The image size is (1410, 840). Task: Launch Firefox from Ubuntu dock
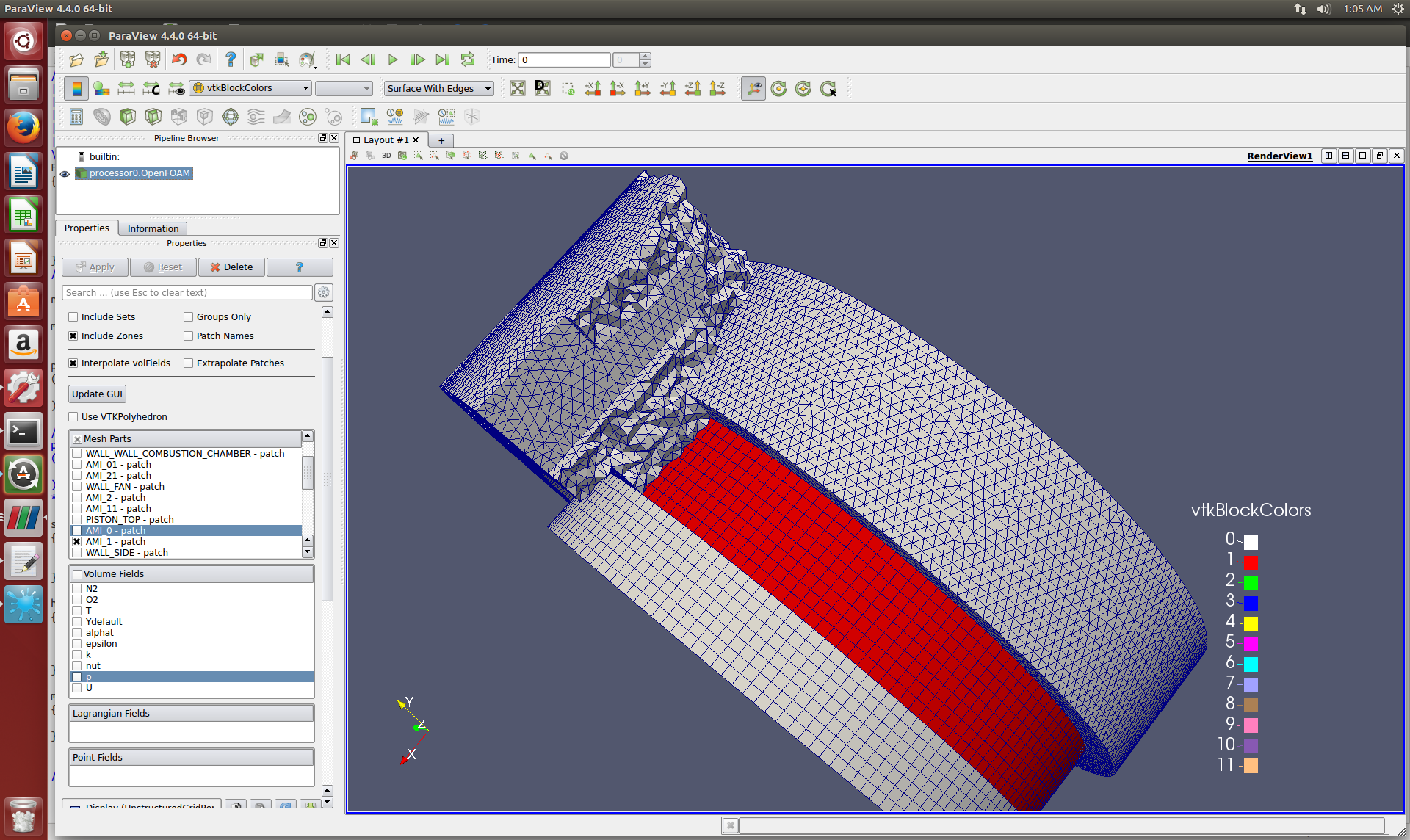(23, 128)
